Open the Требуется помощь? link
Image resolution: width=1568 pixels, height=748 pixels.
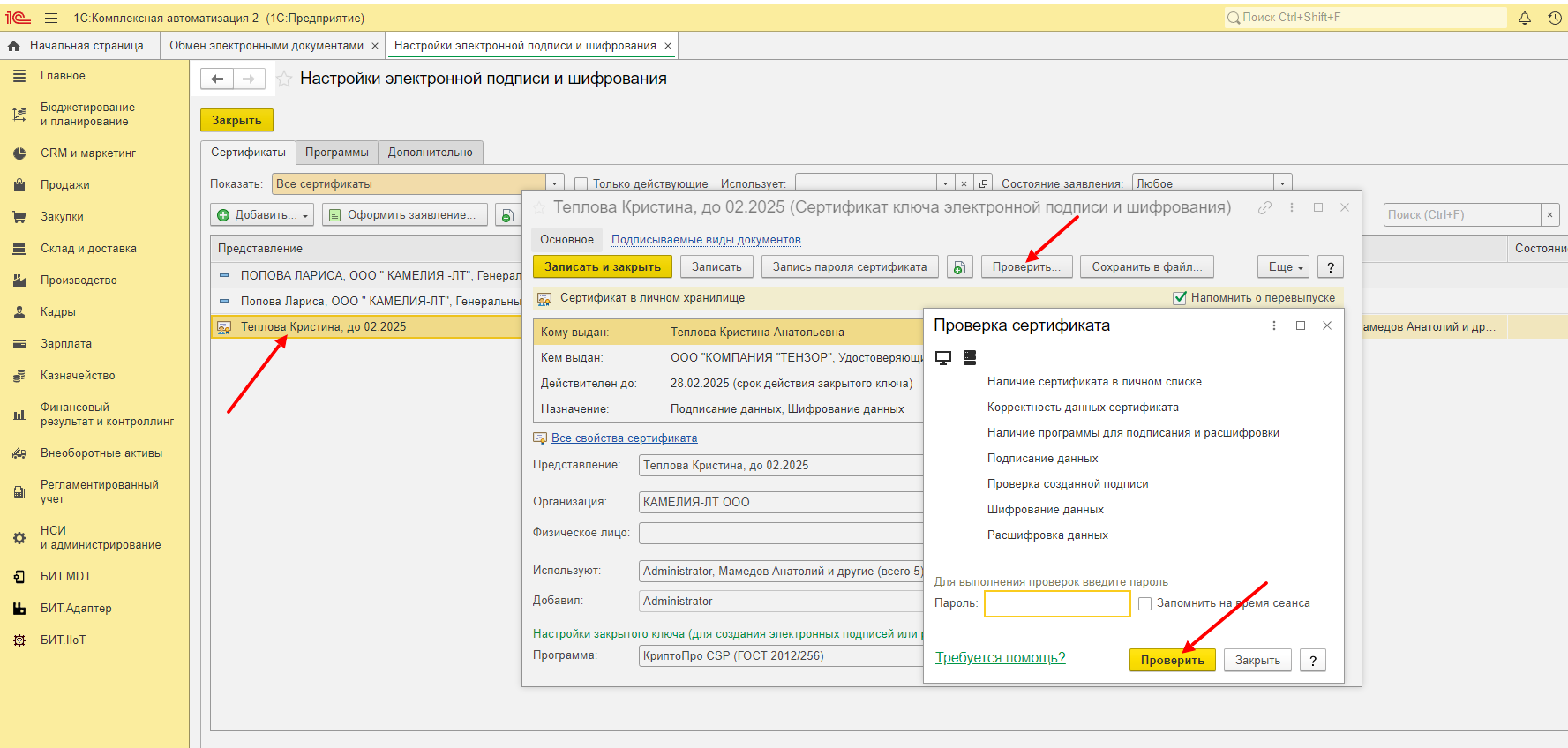point(1000,658)
